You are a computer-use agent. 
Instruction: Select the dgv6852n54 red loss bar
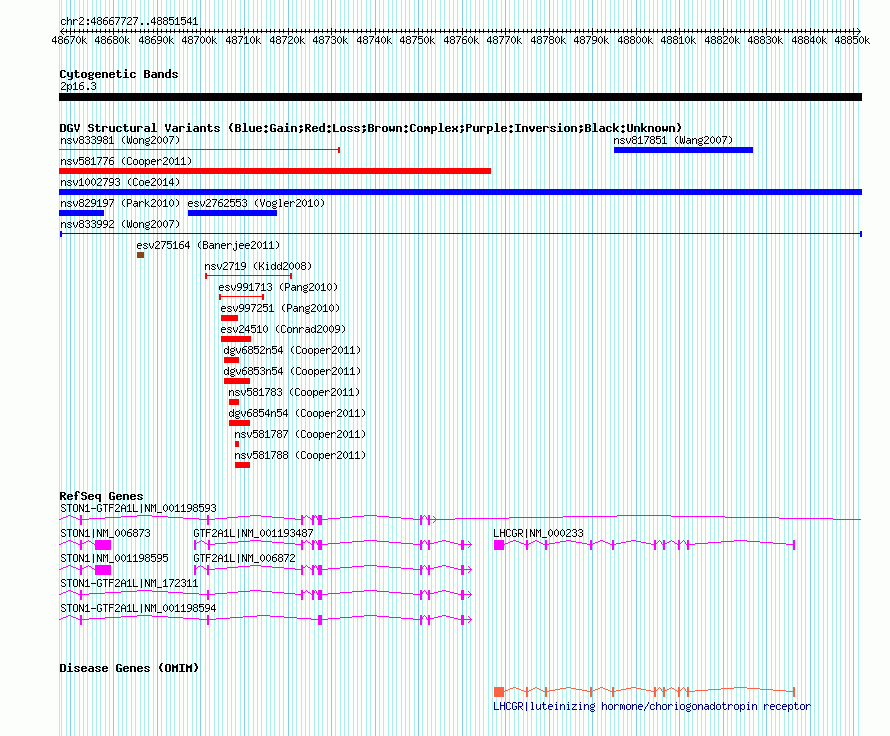231,360
